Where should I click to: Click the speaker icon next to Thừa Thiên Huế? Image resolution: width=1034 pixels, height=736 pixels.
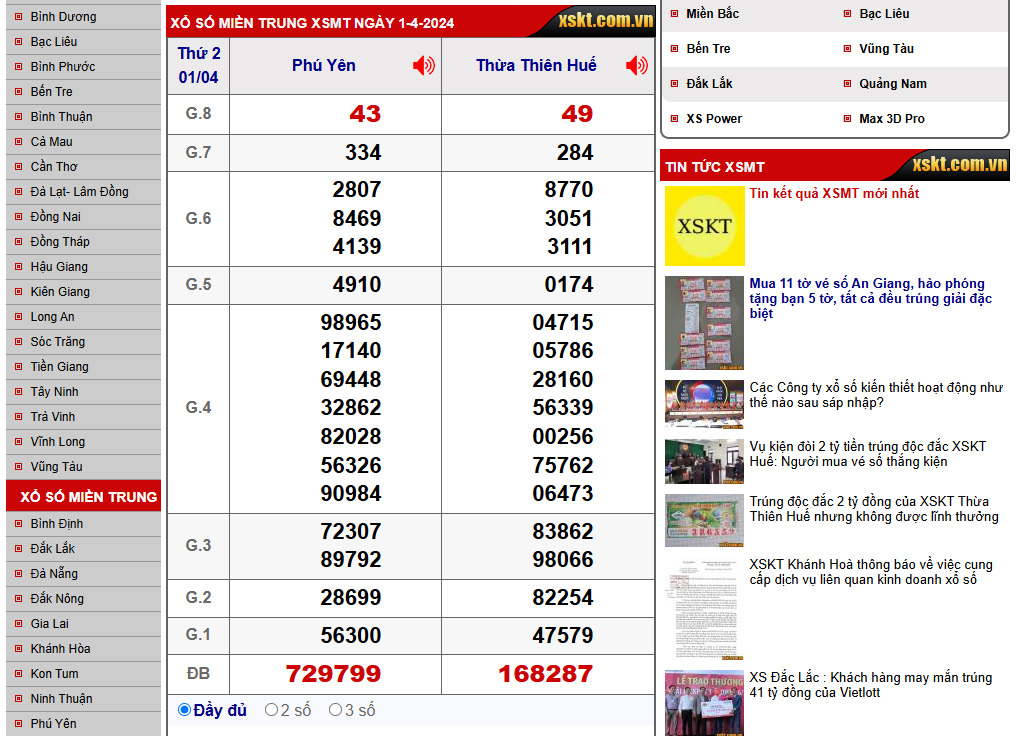[634, 63]
